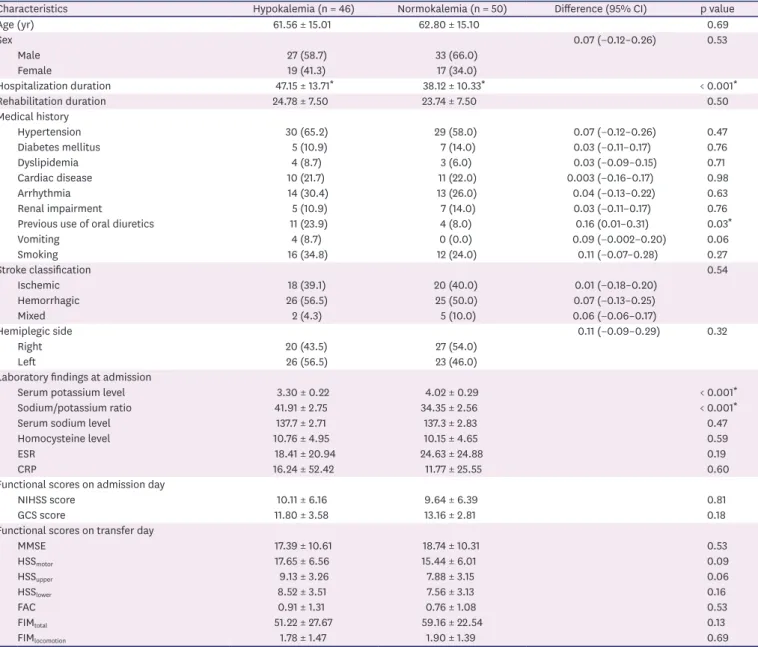Image resolution: width=758 pixels, height=647 pixels.
Task: Click the value '16.24 ± 52.42'
Action: coord(303,469)
